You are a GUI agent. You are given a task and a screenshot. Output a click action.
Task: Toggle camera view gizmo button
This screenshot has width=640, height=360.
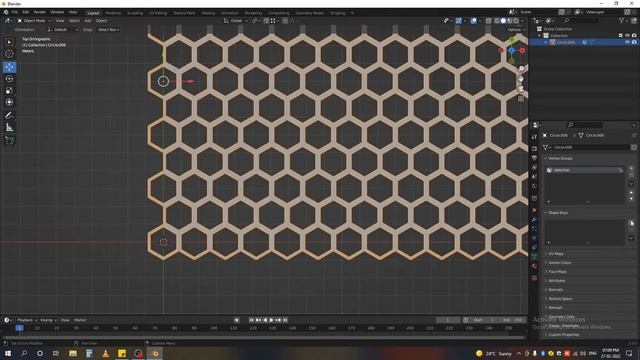tap(521, 89)
